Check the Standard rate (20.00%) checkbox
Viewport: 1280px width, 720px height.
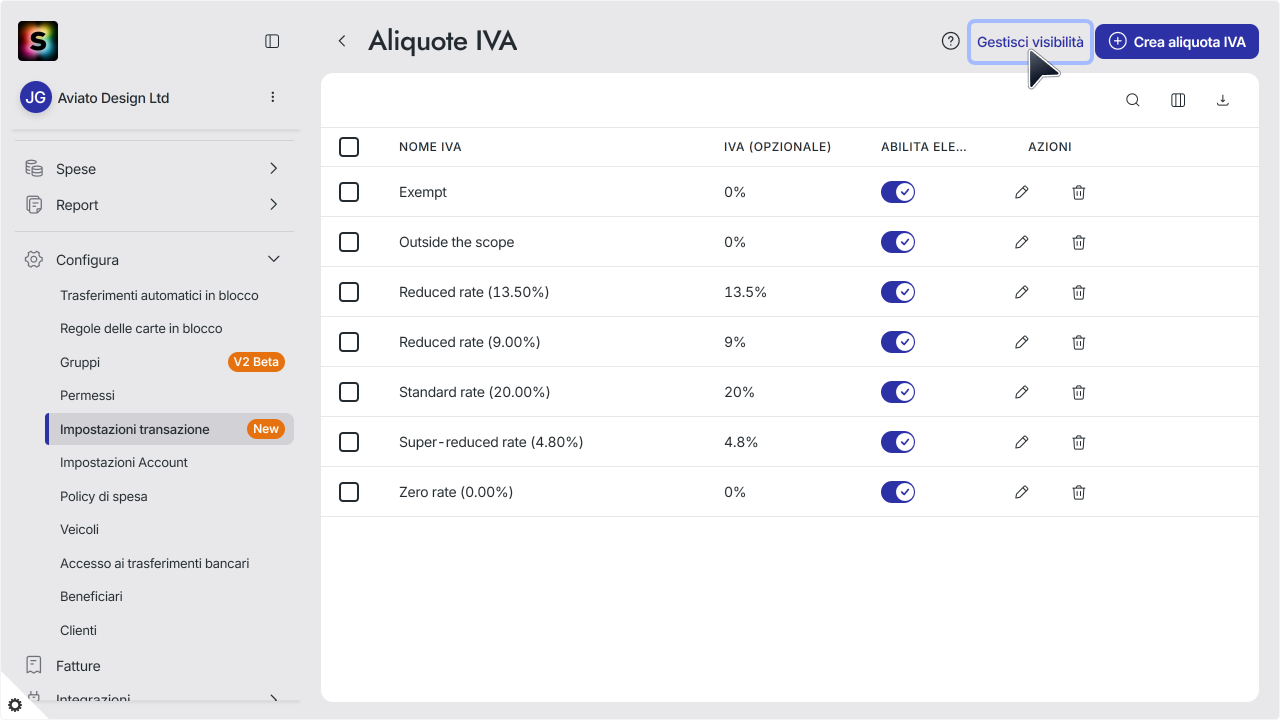tap(349, 392)
